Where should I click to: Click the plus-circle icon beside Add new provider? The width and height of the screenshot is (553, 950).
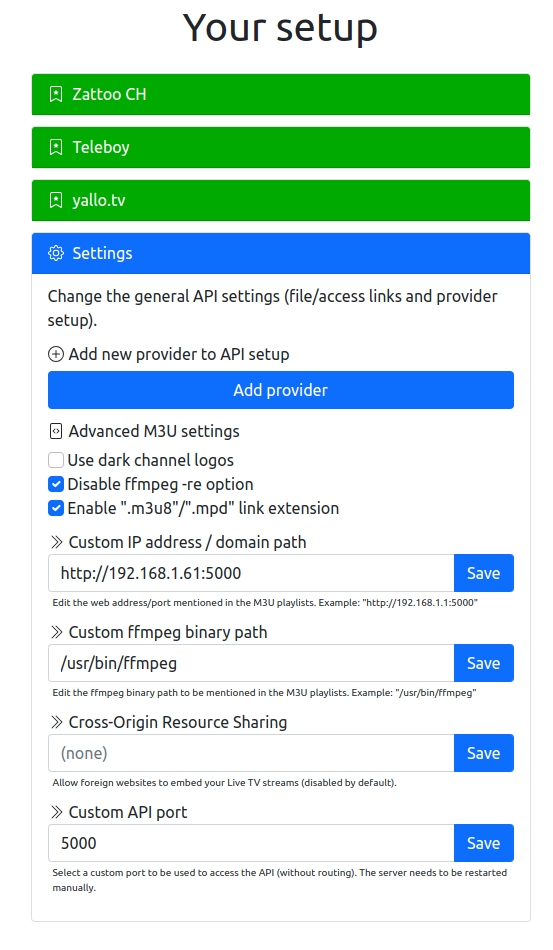tap(56, 354)
